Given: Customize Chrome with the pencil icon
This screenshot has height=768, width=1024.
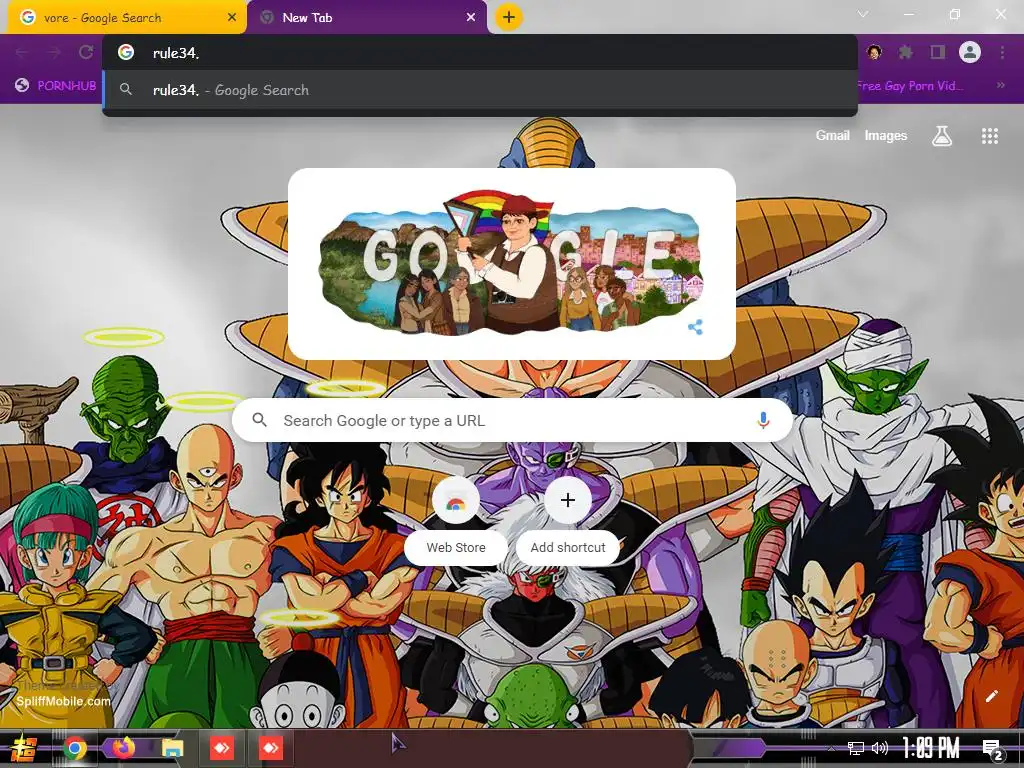Looking at the screenshot, I should 991,696.
